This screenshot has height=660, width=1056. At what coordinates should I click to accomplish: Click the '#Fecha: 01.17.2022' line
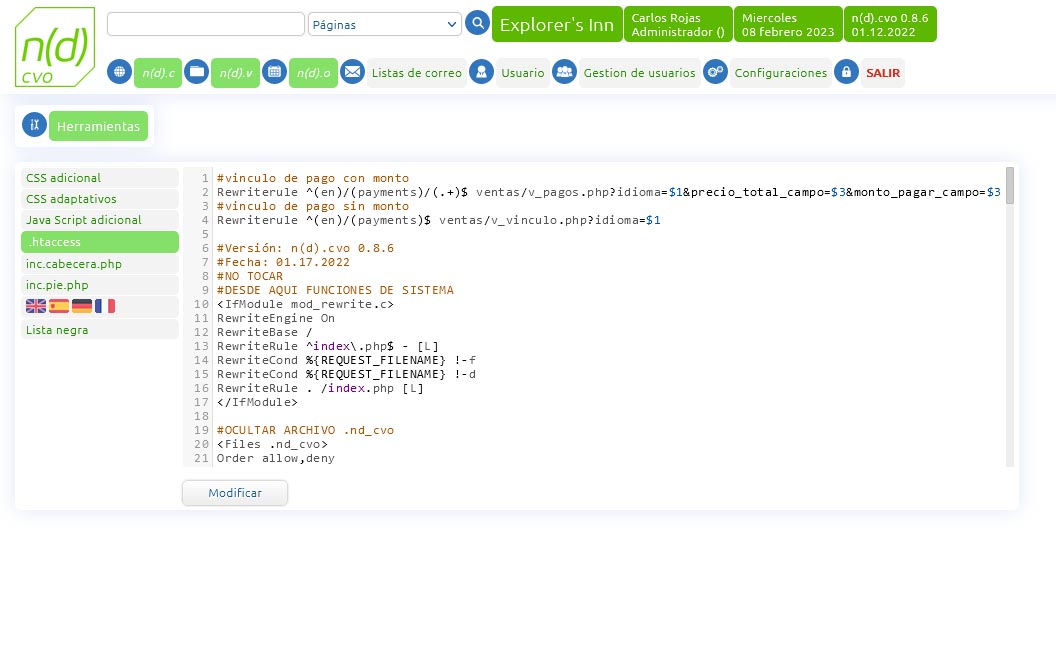point(283,262)
